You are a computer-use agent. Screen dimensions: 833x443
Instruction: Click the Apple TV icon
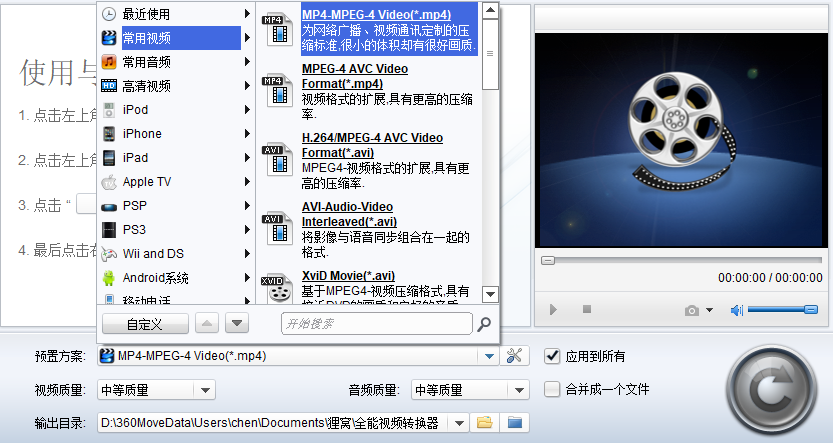(109, 182)
